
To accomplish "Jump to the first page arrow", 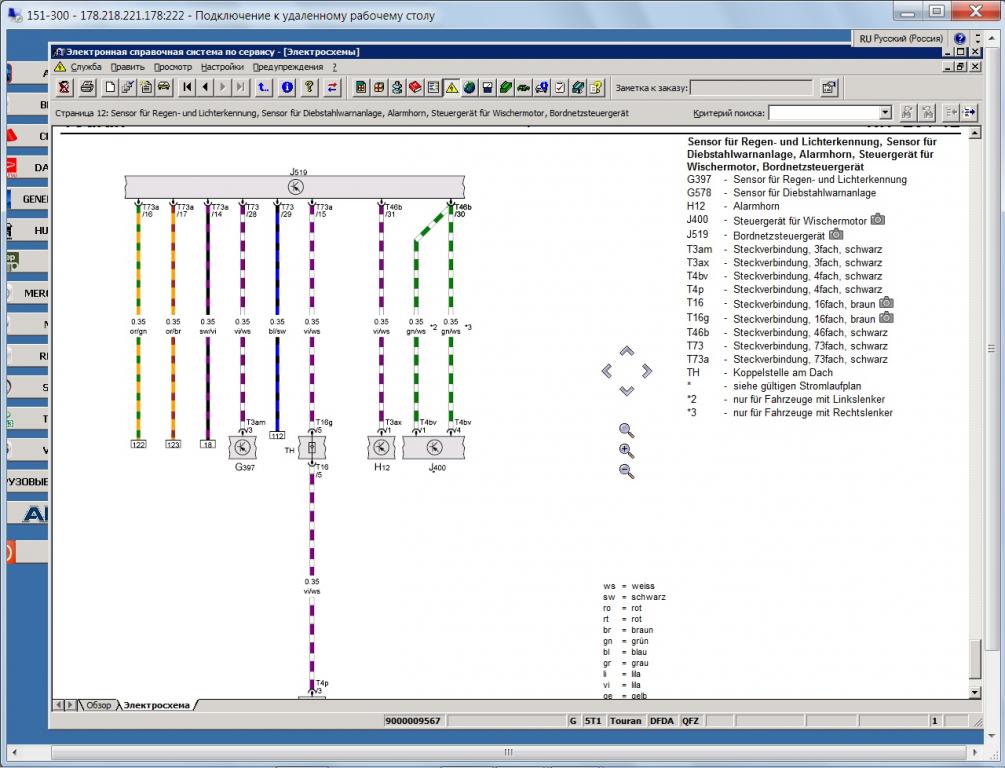I will point(187,87).
